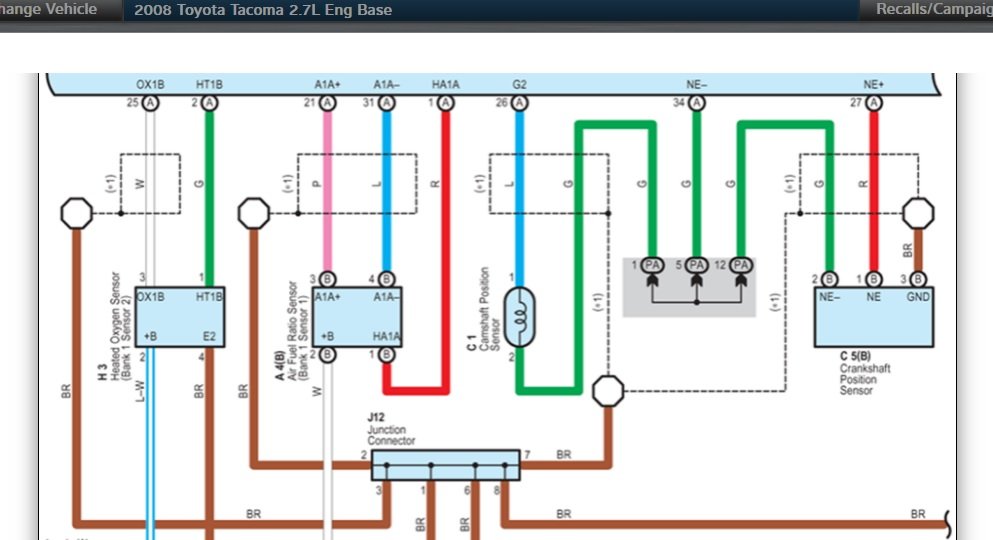Click pin 2 B circle below Air Fuel sensor +B
The width and height of the screenshot is (993, 540).
pos(327,355)
